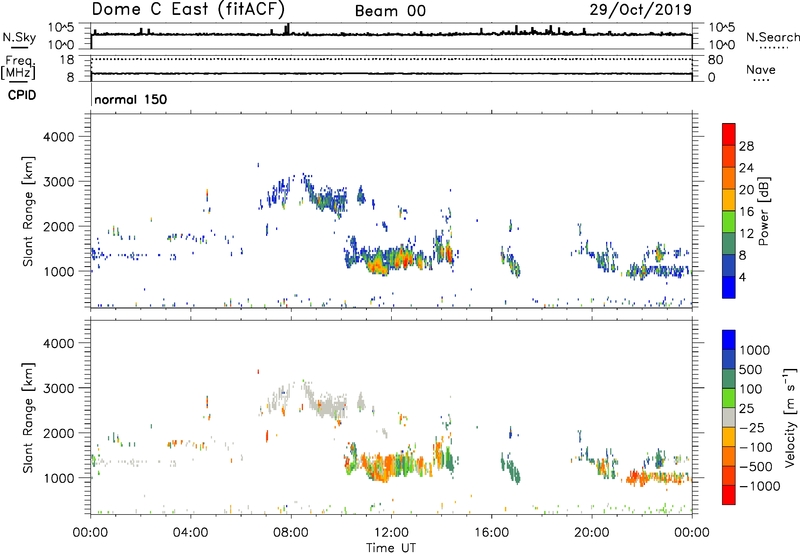Click the '28' Power scale value
The width and height of the screenshot is (800, 554).
(746, 146)
